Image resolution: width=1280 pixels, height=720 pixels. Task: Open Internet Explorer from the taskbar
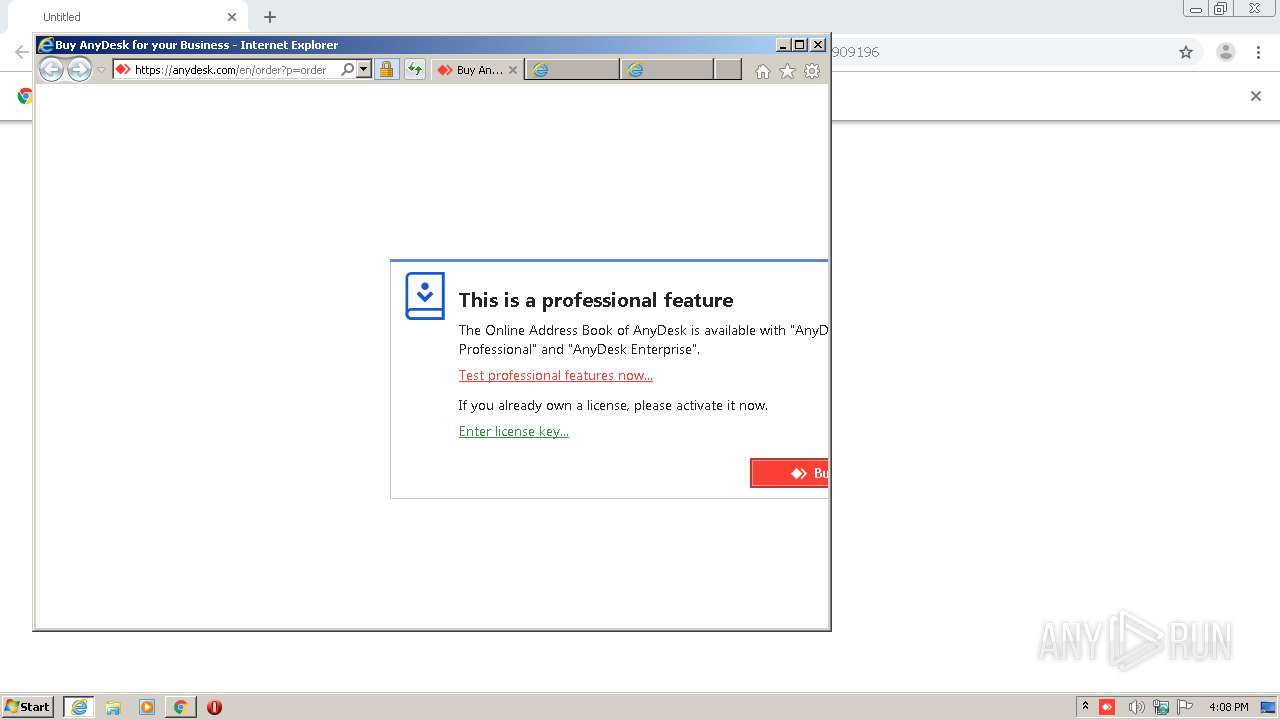[x=79, y=707]
